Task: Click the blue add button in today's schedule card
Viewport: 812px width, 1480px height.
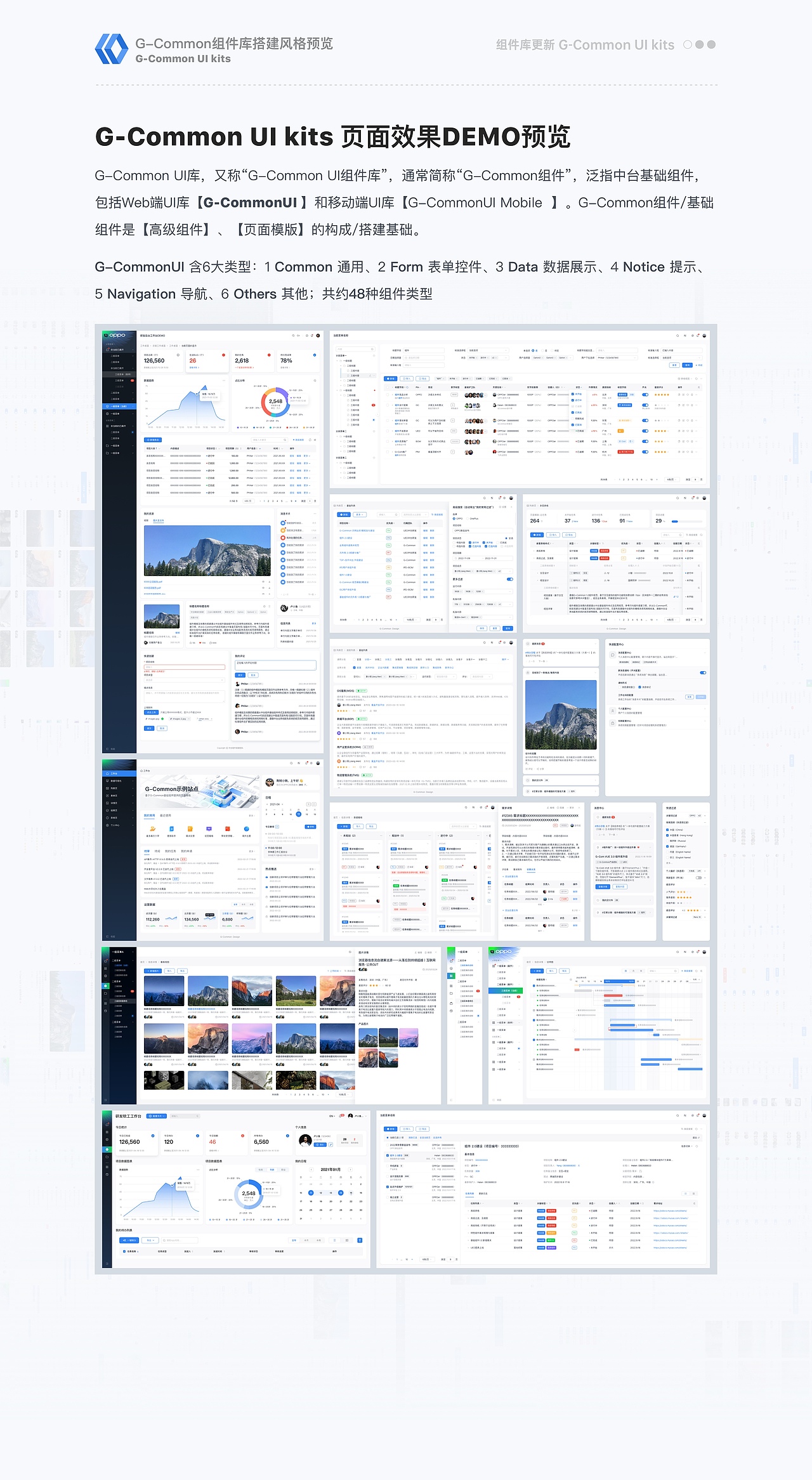Action: [x=310, y=827]
